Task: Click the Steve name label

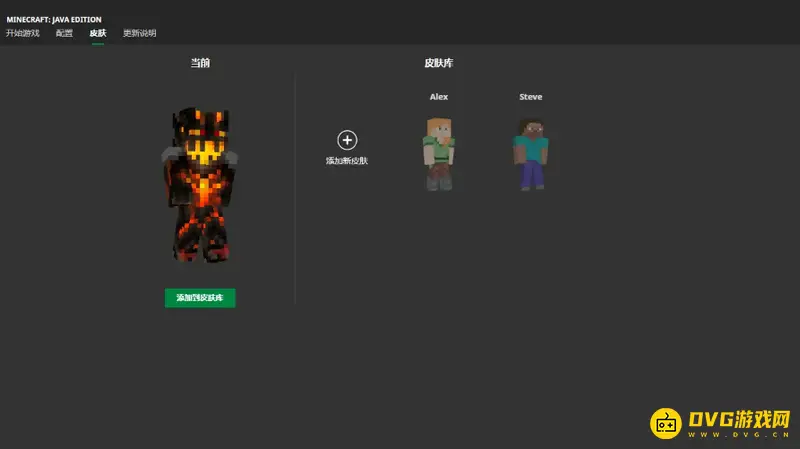Action: tap(530, 97)
